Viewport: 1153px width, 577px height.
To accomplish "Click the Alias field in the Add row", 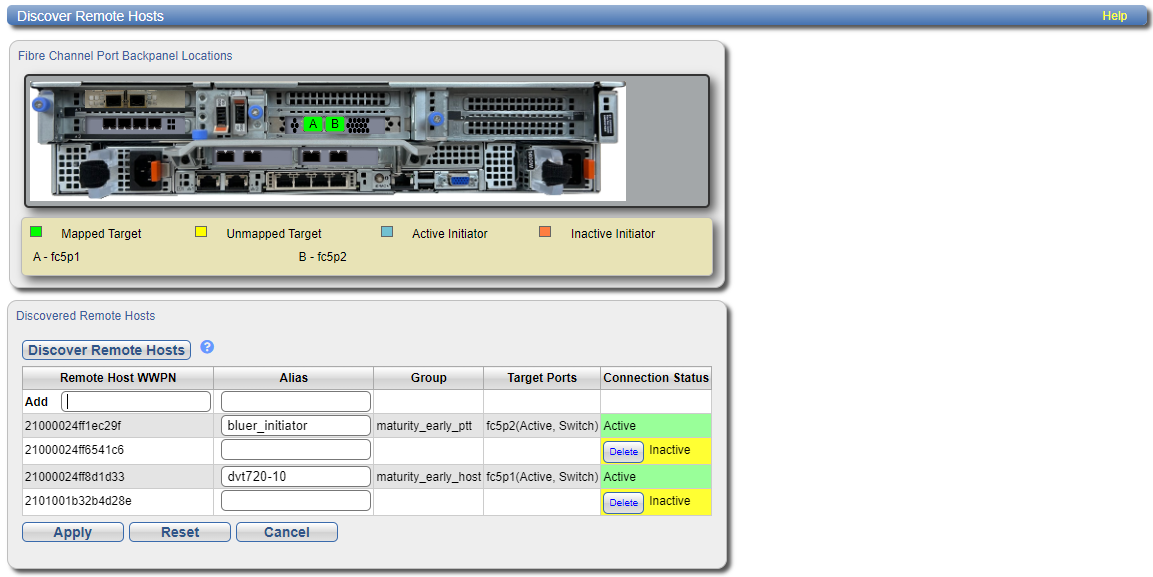I will click(295, 402).
